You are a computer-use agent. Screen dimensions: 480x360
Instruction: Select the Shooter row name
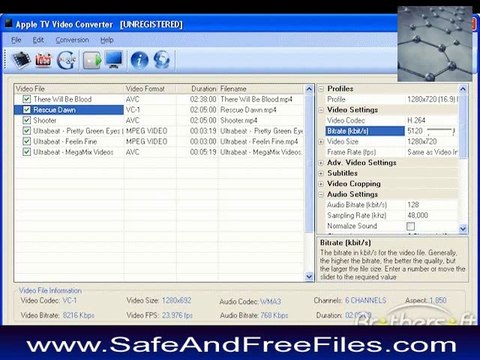pyautogui.click(x=45, y=120)
